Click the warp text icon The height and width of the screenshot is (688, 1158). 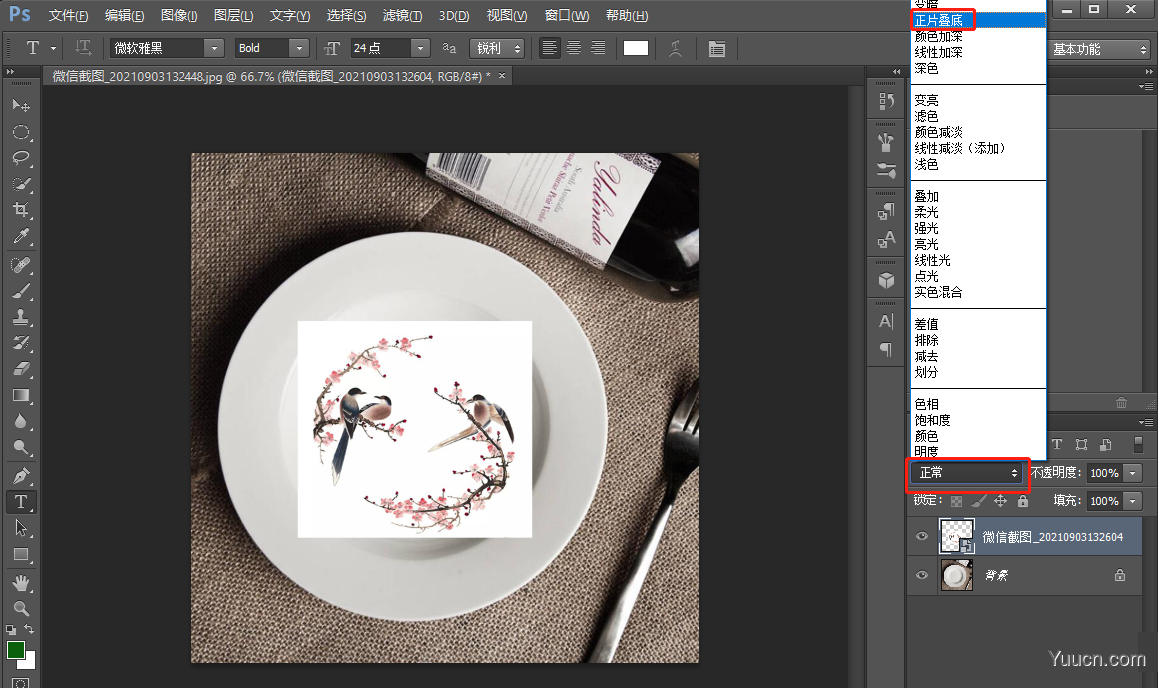click(676, 48)
